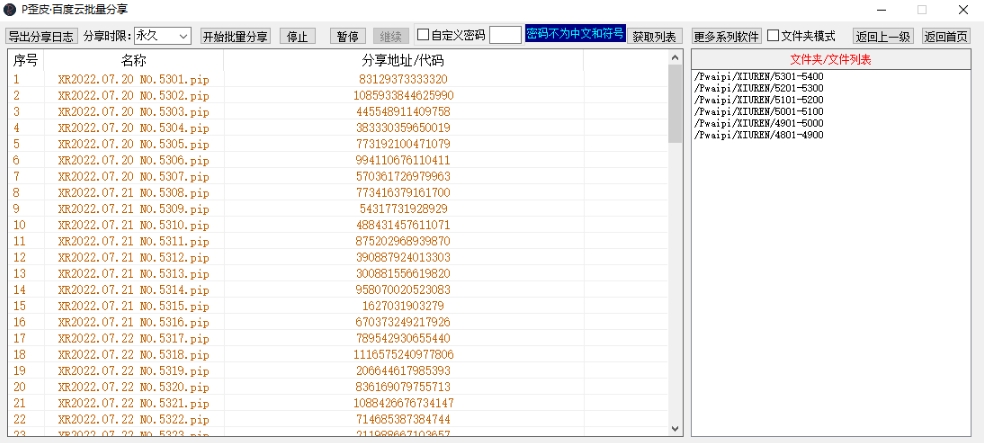
Task: Select row XR2022.07.21 NO.5314.pip
Action: pos(338,289)
